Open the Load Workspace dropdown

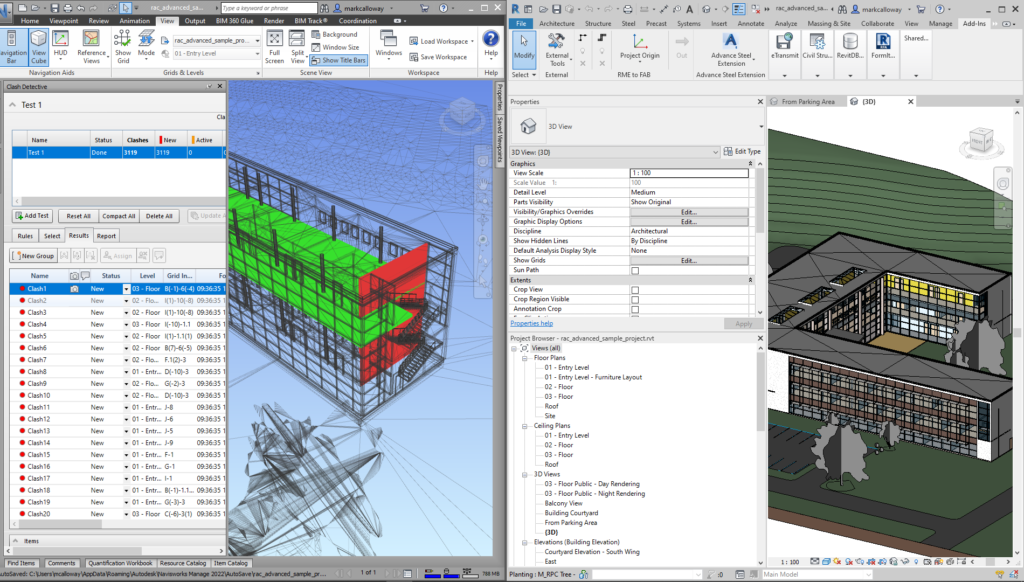click(472, 41)
